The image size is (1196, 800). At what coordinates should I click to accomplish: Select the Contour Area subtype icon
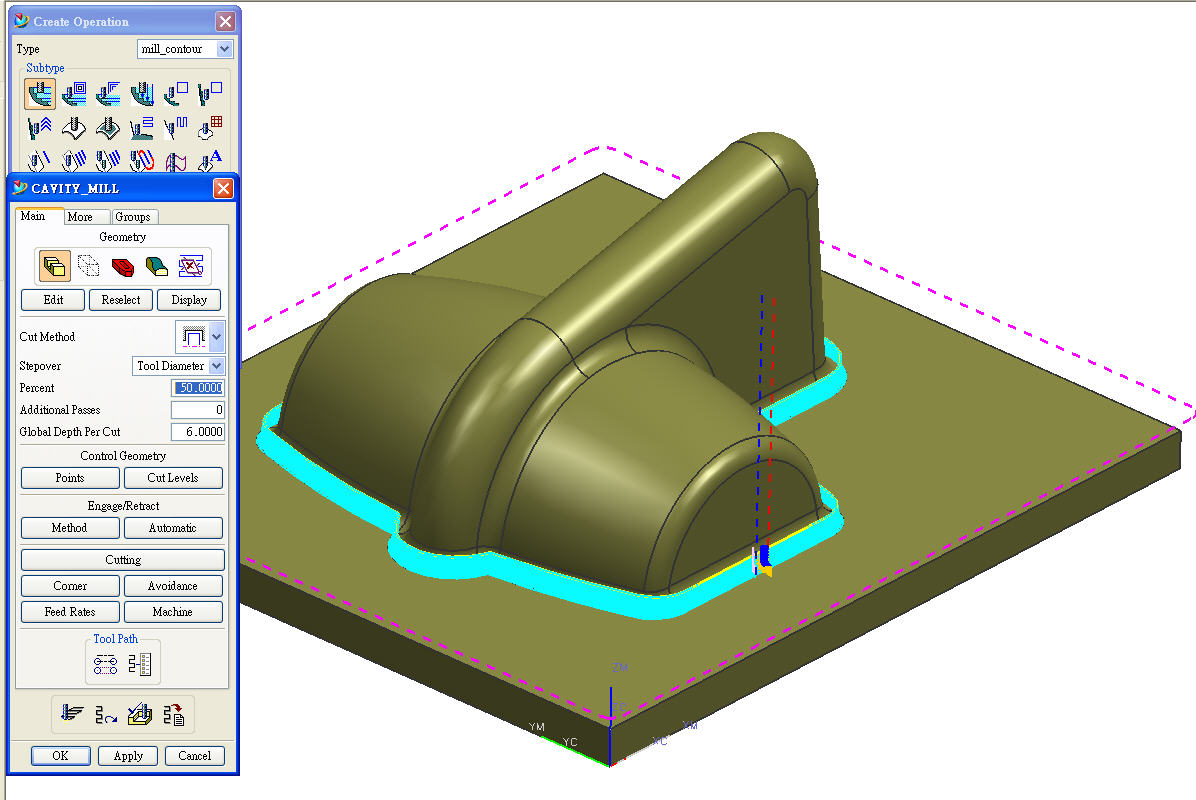coord(108,127)
